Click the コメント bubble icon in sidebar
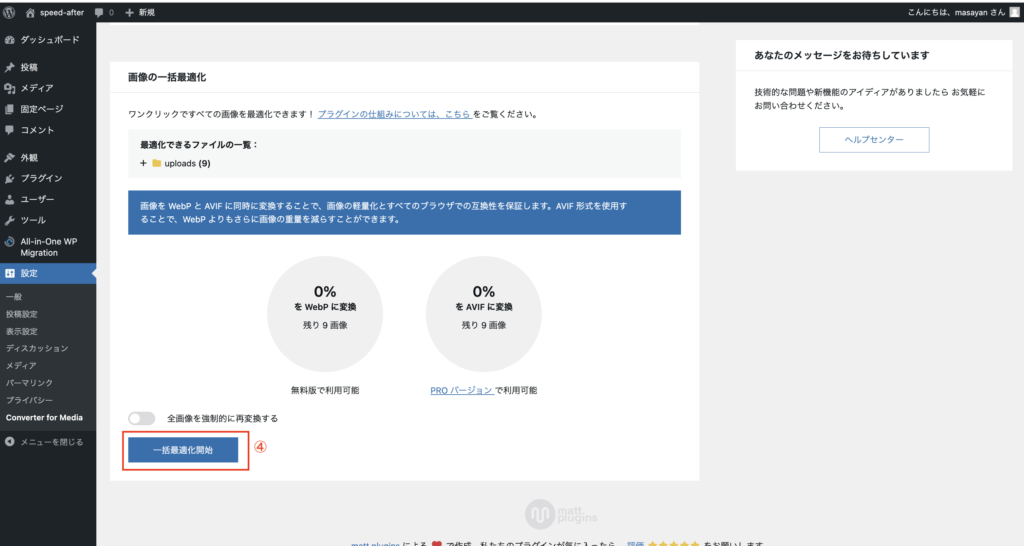This screenshot has width=1024, height=546. 9,130
